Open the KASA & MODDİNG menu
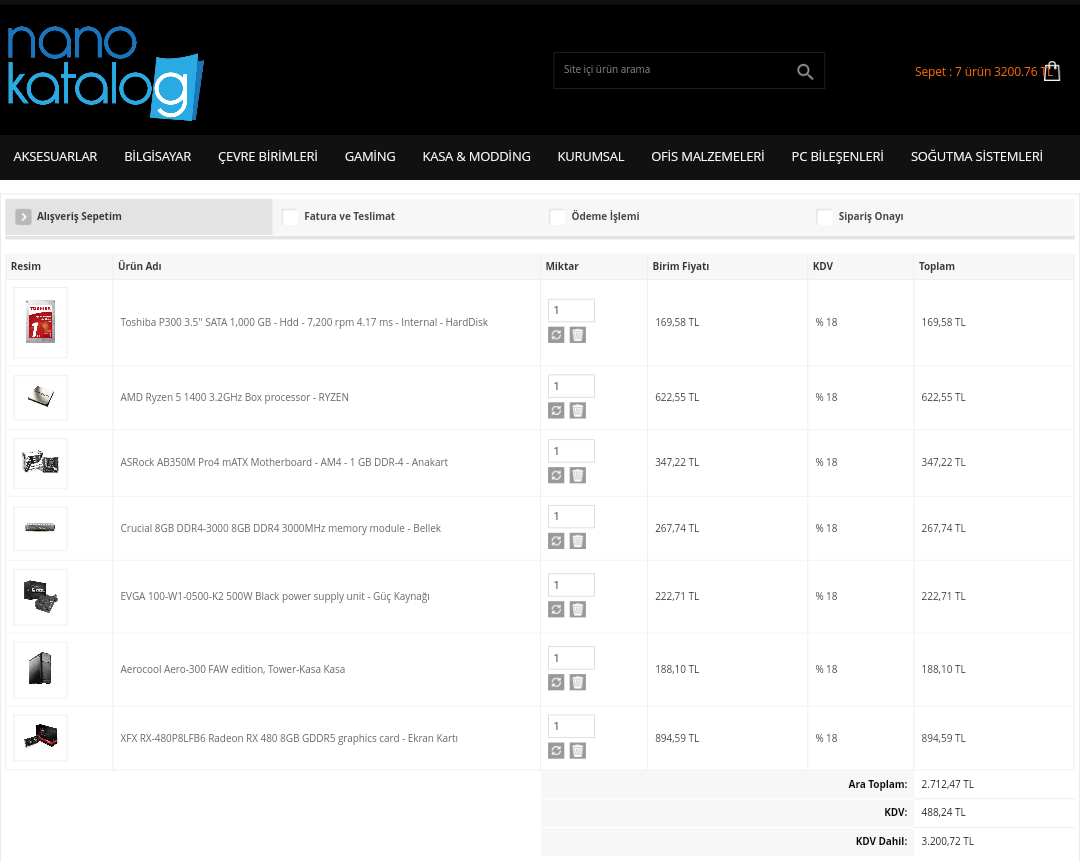The image size is (1080, 862). pos(477,156)
